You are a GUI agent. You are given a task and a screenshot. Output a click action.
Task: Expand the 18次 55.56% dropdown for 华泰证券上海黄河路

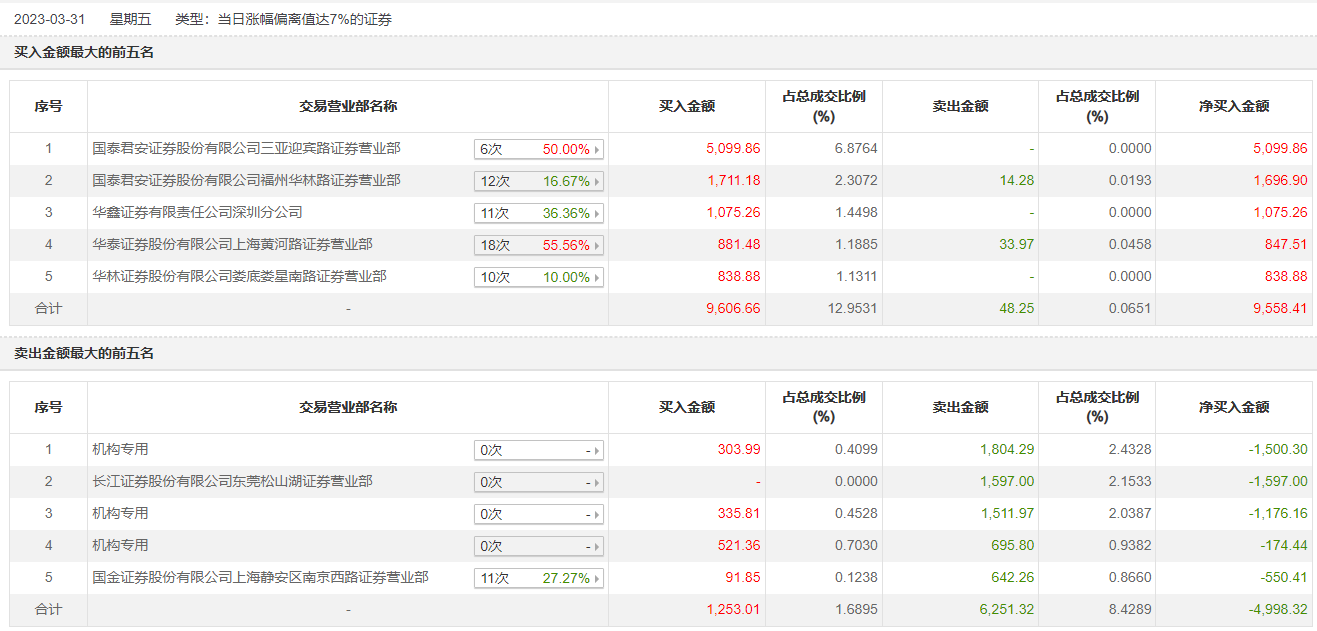tap(538, 245)
